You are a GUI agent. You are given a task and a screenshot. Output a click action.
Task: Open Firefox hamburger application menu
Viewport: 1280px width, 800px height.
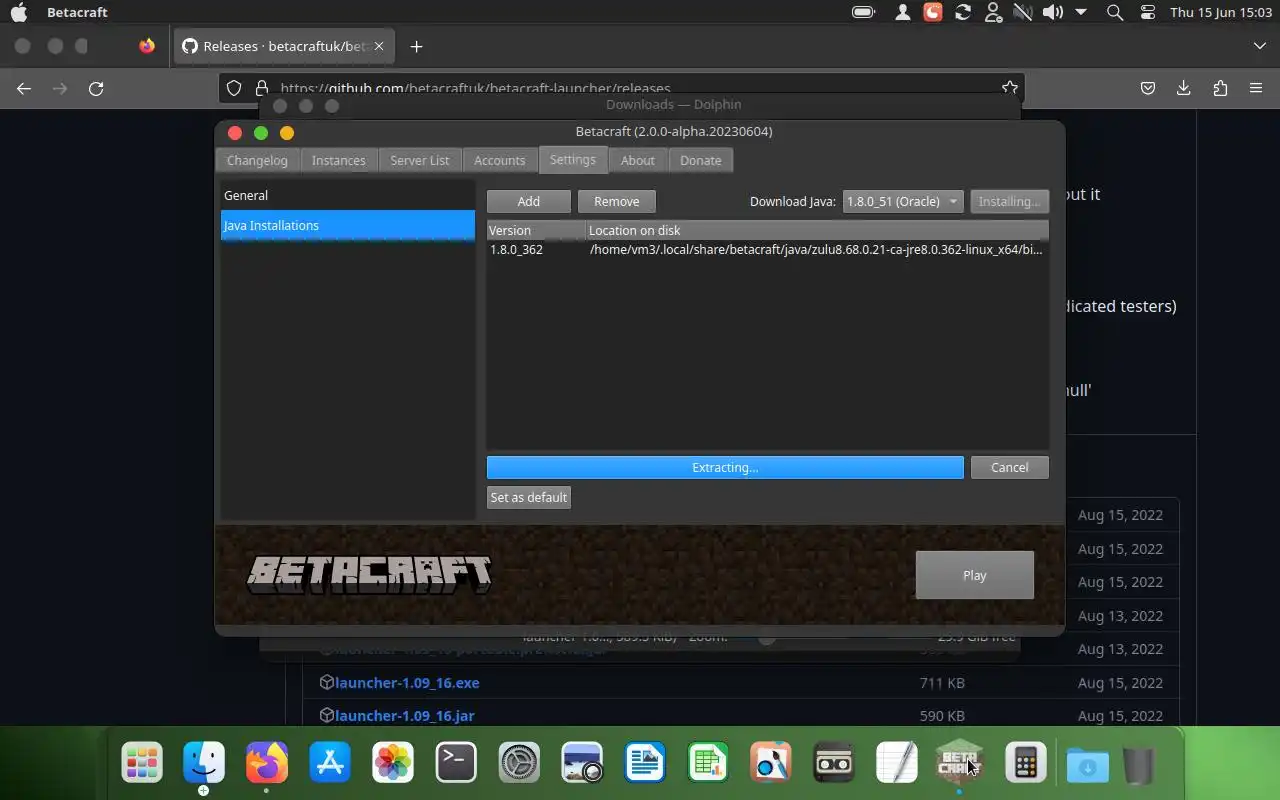[1256, 88]
